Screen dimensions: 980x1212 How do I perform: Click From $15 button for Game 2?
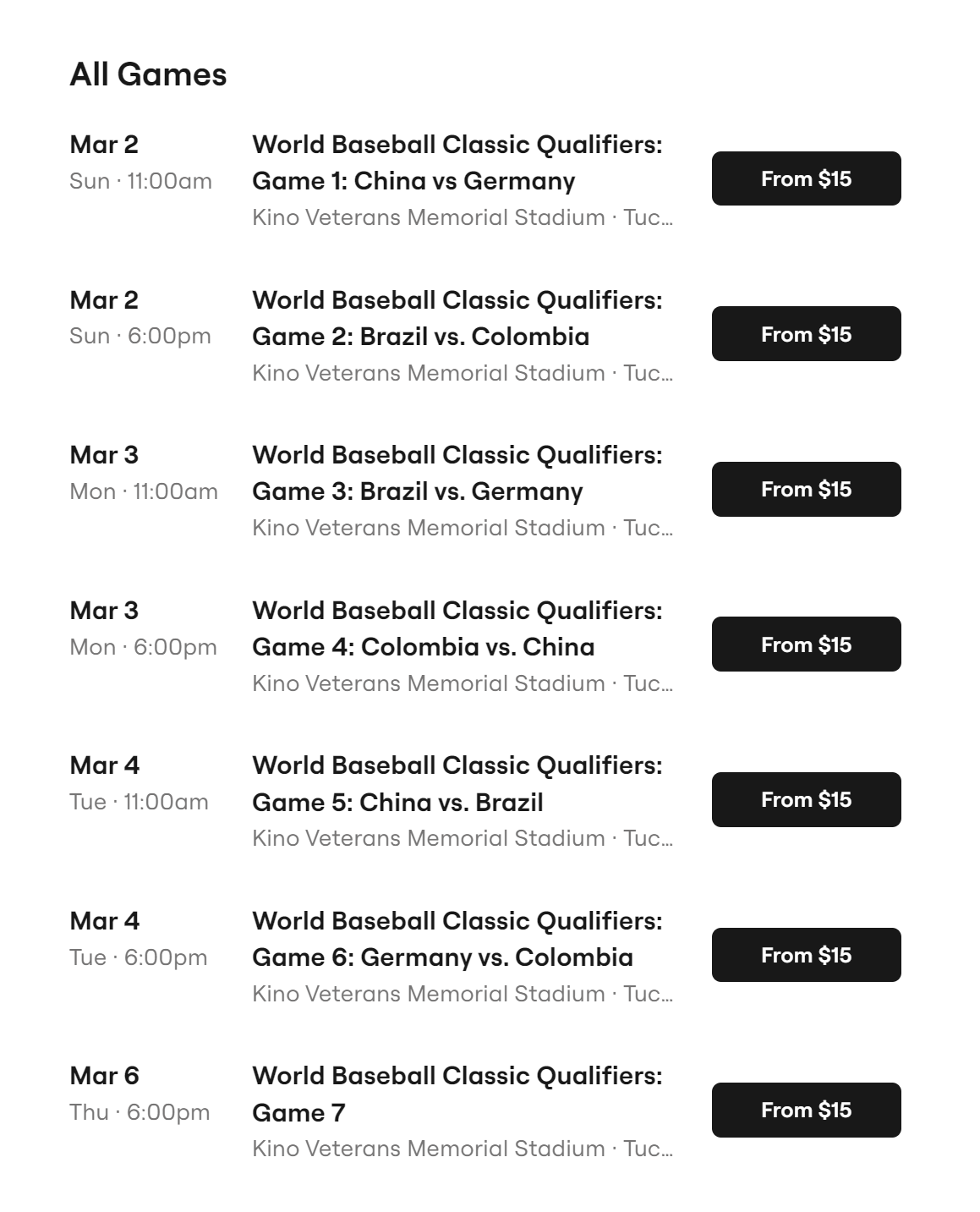pos(806,334)
